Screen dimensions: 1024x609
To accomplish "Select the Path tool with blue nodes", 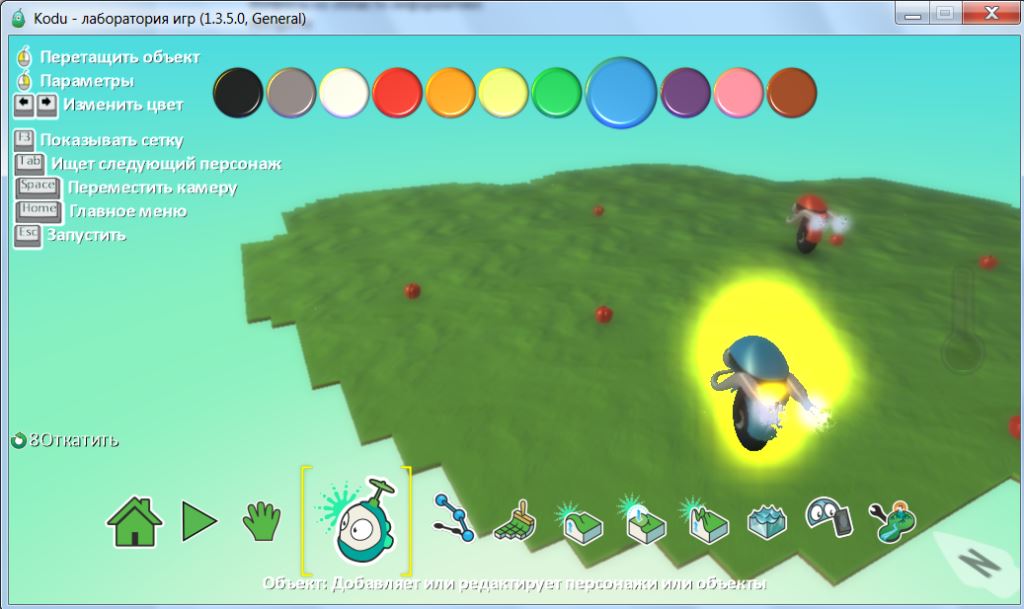I will pyautogui.click(x=454, y=518).
